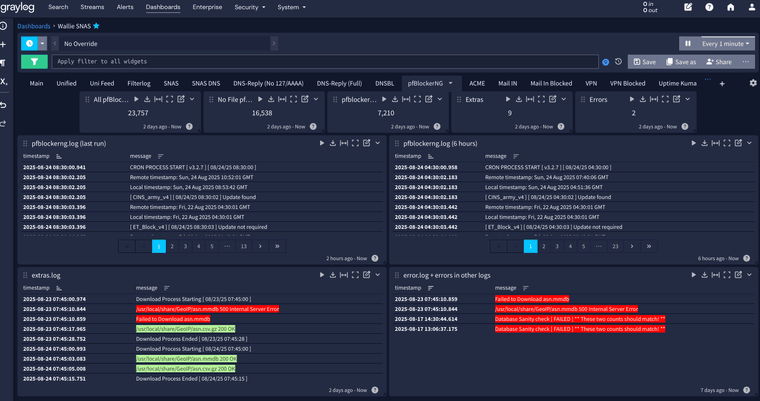
Task: Click the Share button
Action: coord(719,62)
